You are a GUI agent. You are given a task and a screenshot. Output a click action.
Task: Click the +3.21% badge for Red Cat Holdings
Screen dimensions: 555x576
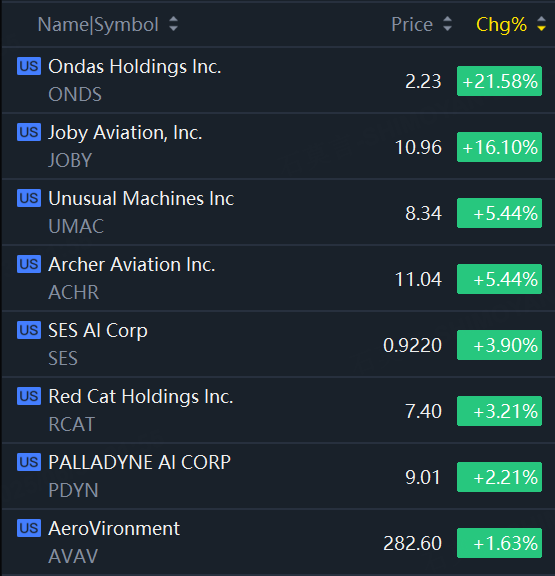click(x=499, y=411)
